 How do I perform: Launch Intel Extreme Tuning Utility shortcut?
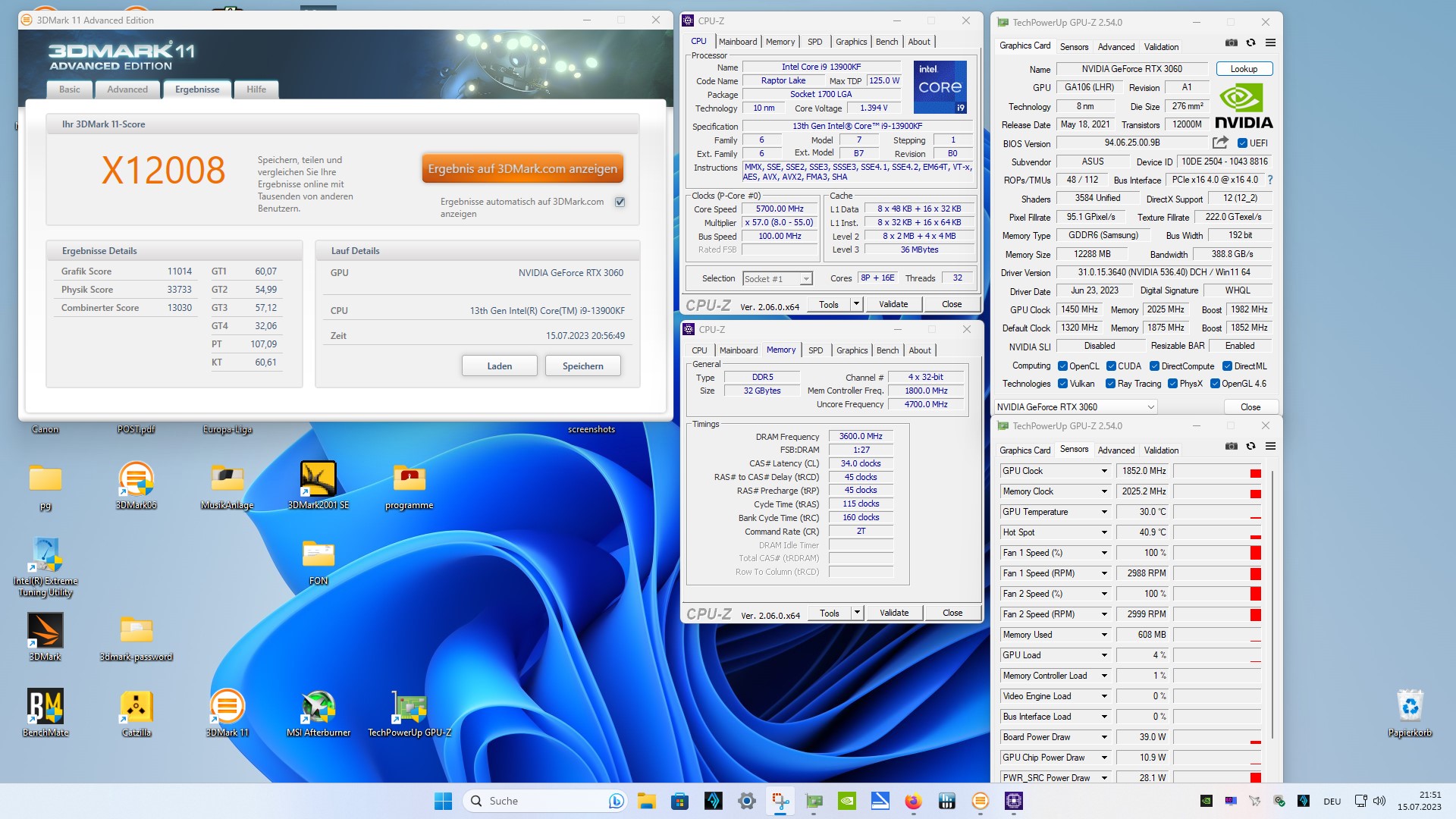pos(45,567)
